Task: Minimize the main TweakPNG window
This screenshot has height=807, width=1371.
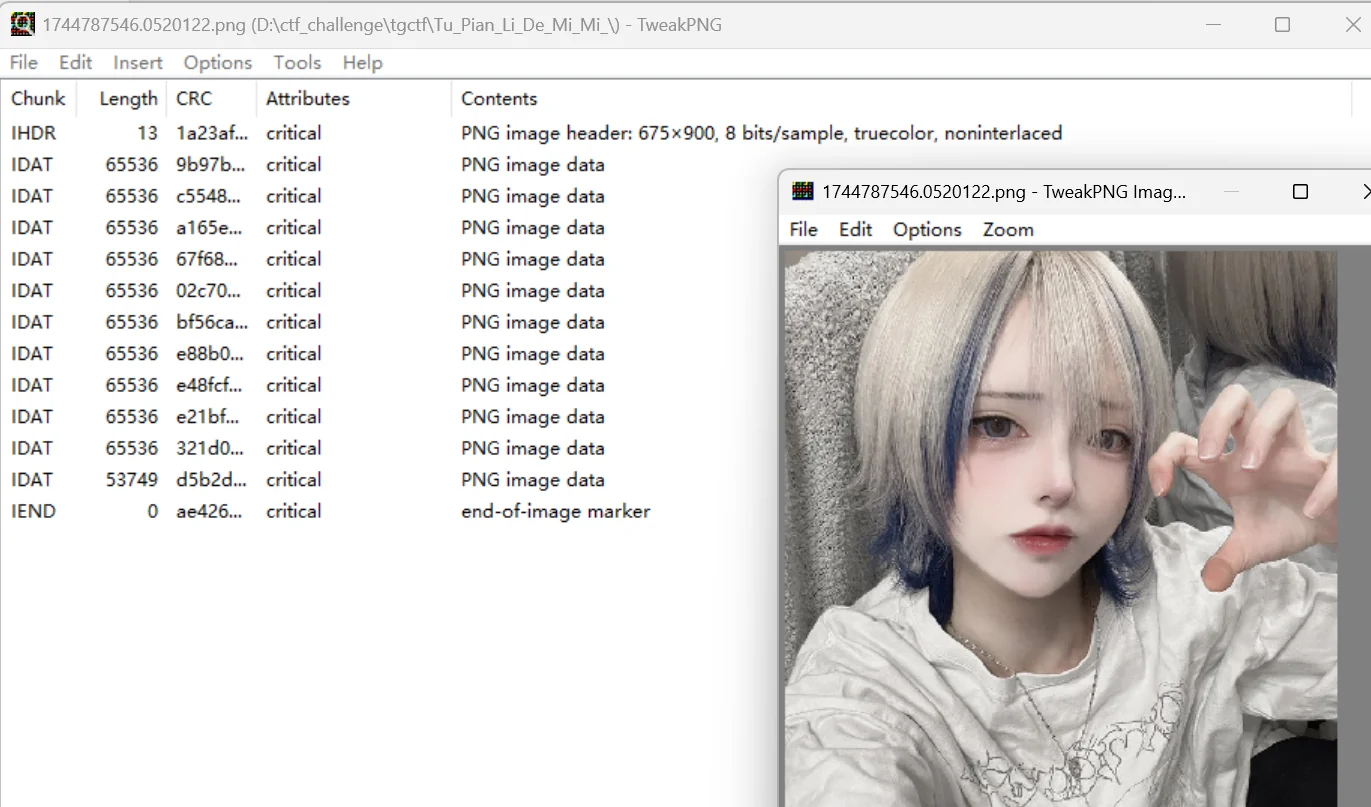Action: tap(1212, 25)
